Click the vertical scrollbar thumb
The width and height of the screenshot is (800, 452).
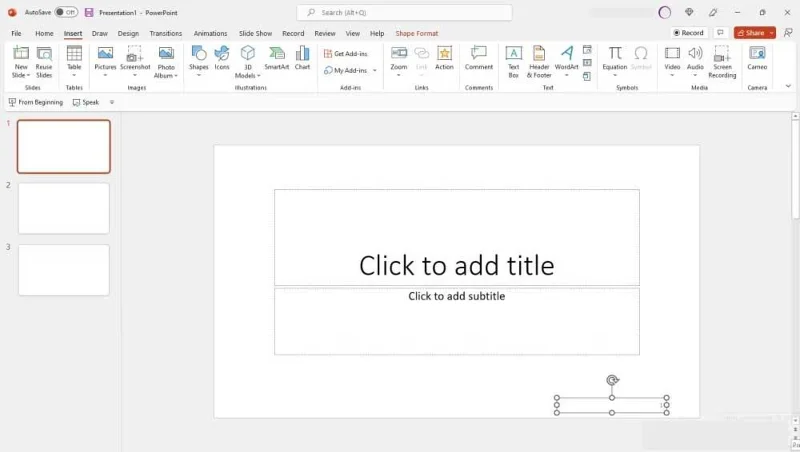coord(795,170)
